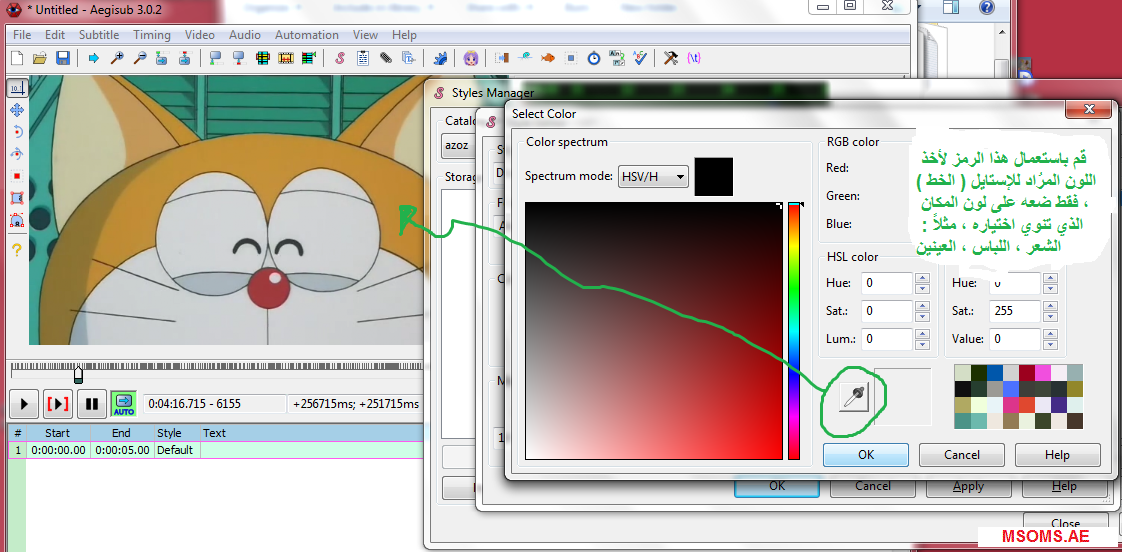The width and height of the screenshot is (1123, 552).
Task: Click the vertical rainbow hue slider
Action: pos(794,330)
